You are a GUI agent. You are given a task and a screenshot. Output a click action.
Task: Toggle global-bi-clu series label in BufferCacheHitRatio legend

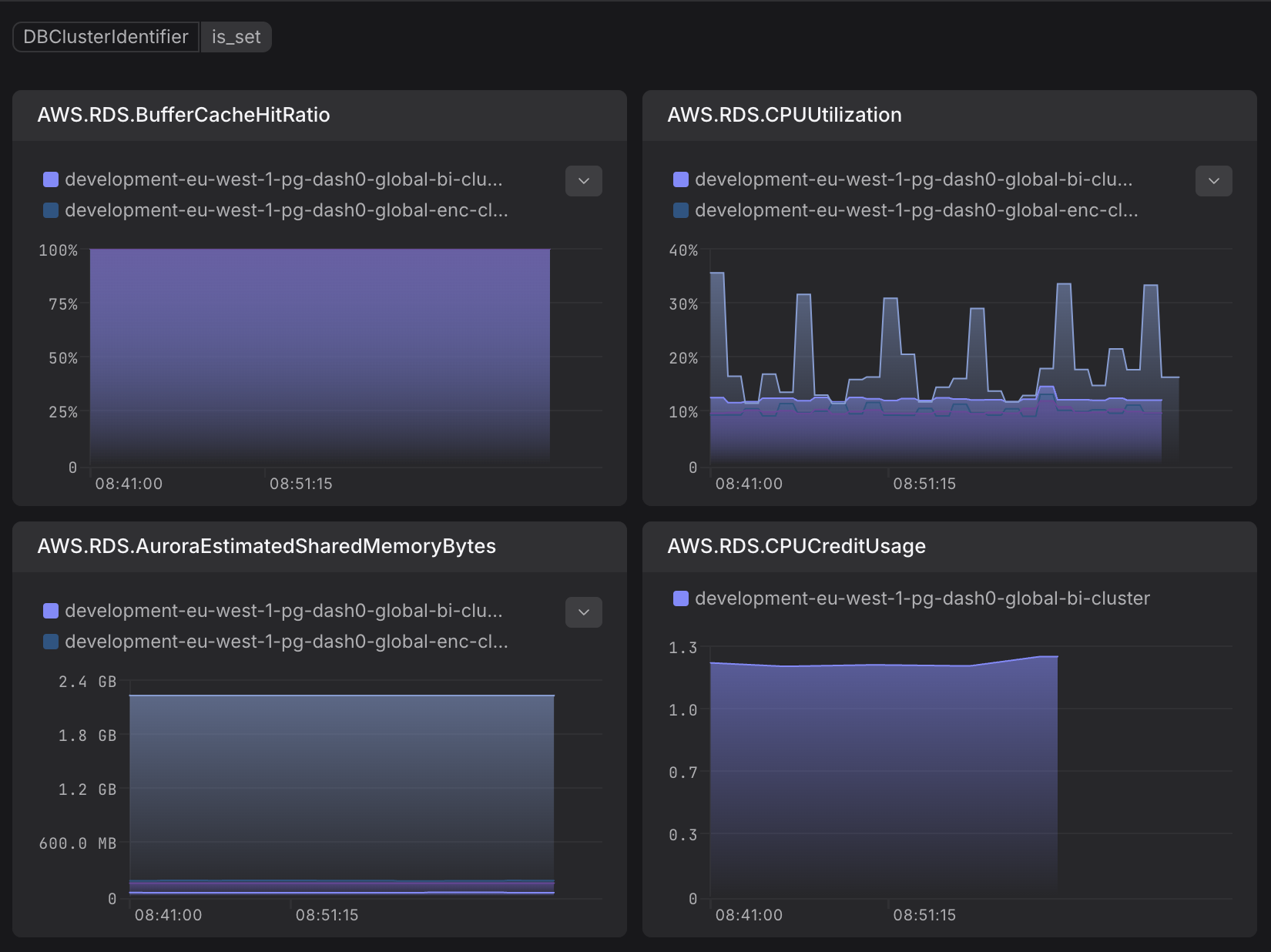pyautogui.click(x=283, y=179)
